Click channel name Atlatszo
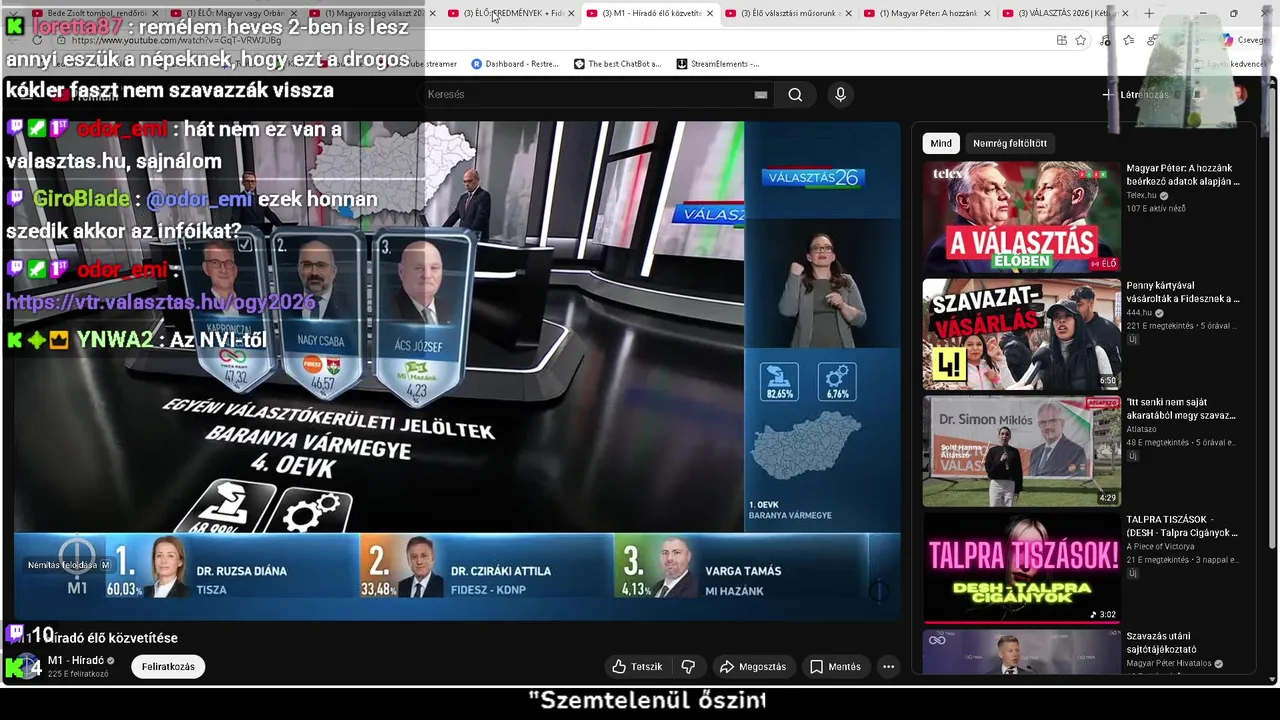Viewport: 1280px width, 720px height. [1141, 429]
